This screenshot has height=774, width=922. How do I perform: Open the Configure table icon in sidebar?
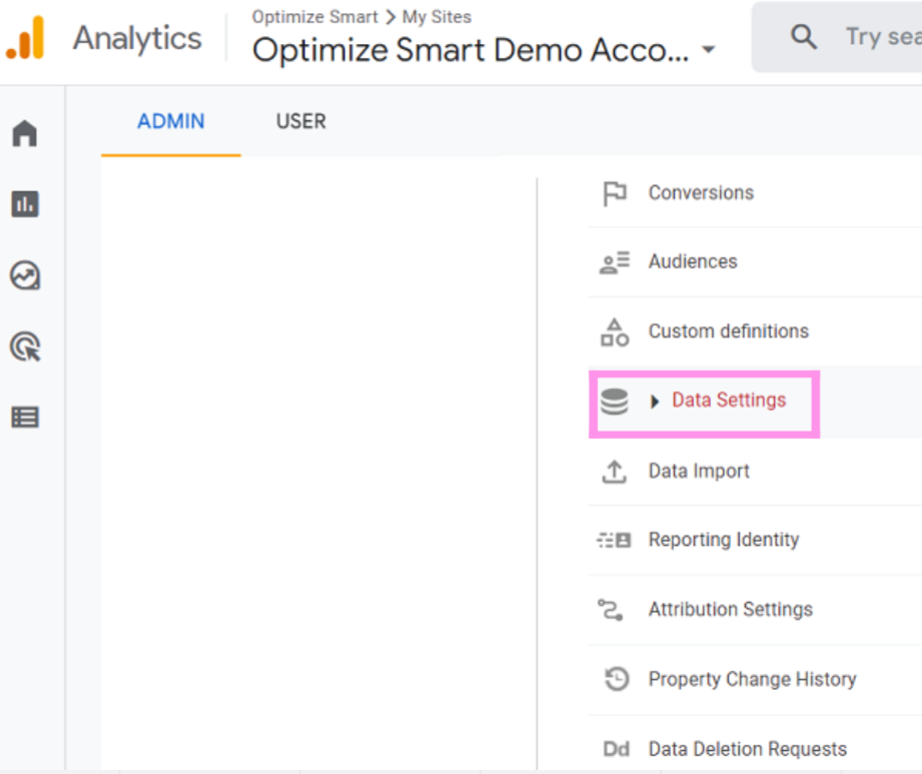pos(25,417)
